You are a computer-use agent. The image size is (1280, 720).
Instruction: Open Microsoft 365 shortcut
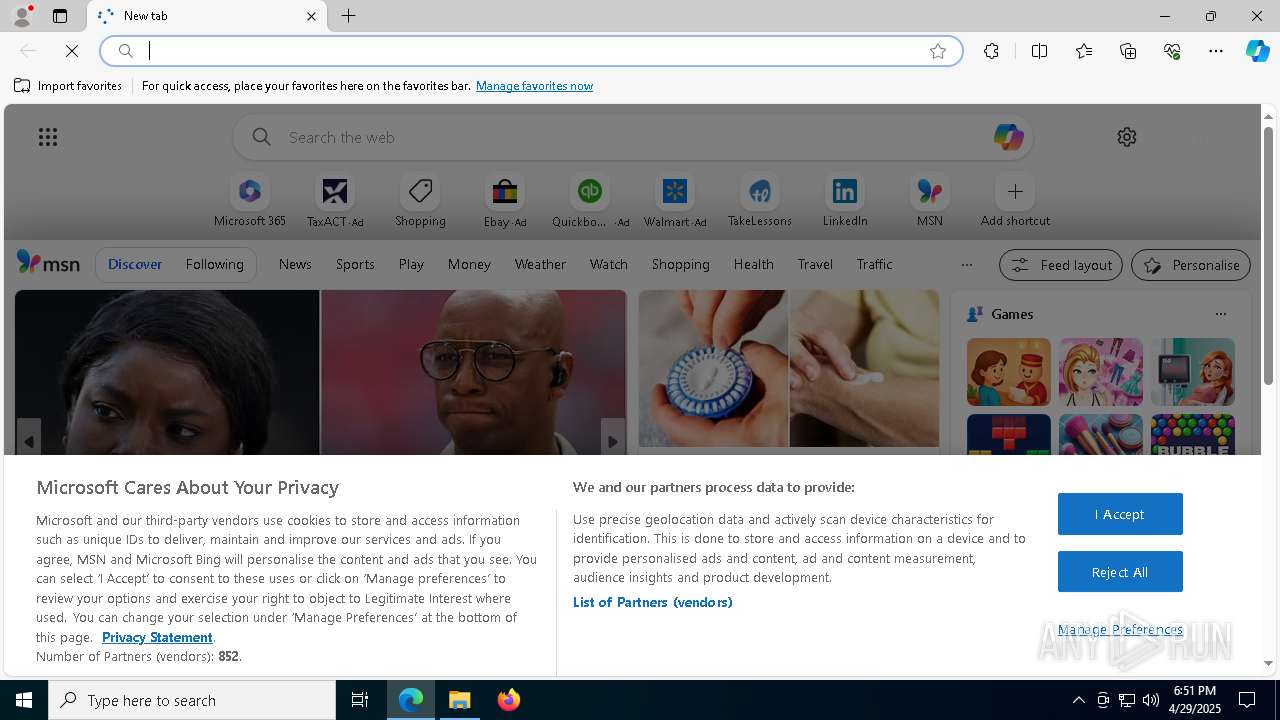click(250, 201)
